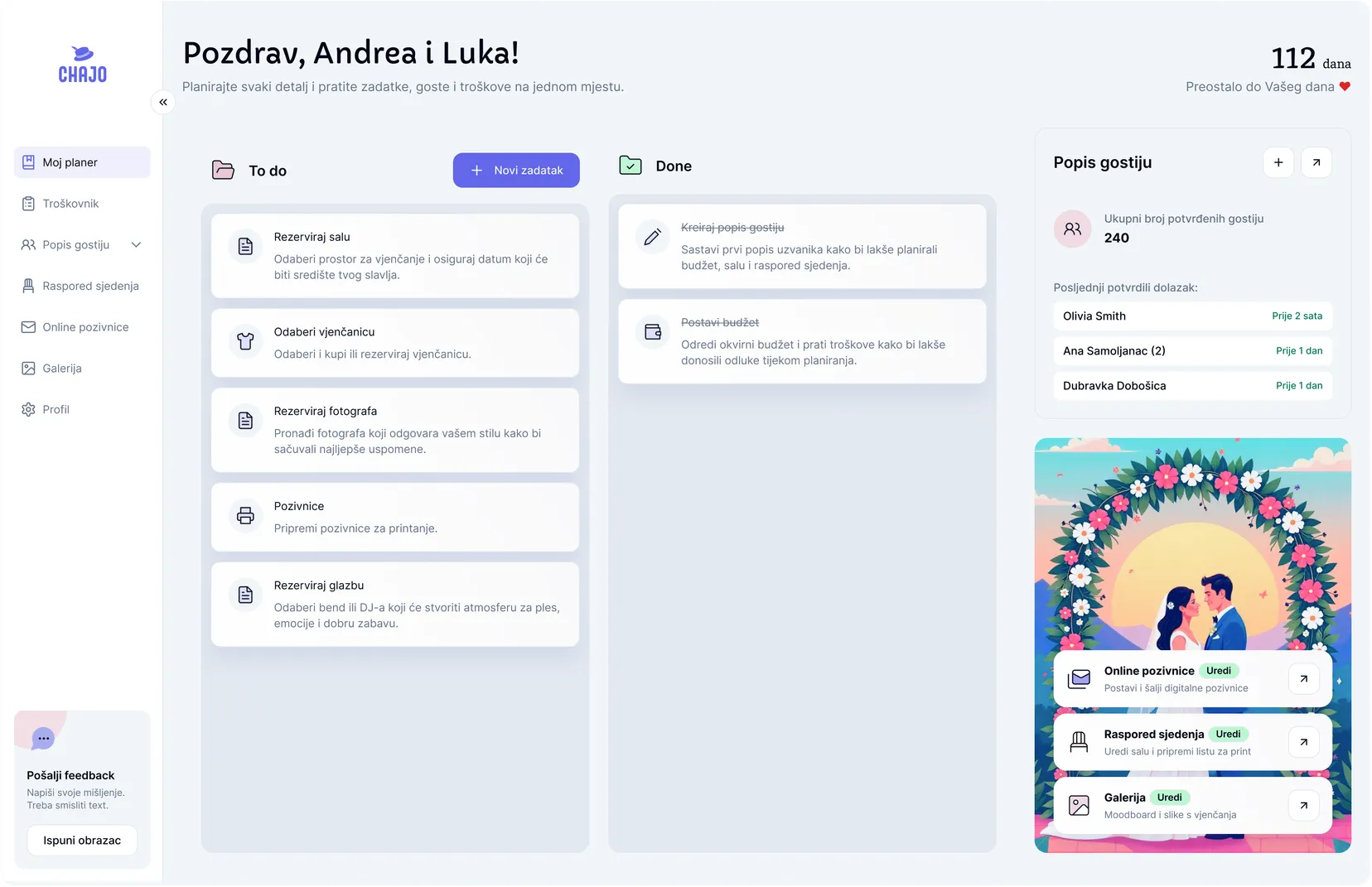Click the Chajo hat logo
The image size is (1372, 887).
83,65
